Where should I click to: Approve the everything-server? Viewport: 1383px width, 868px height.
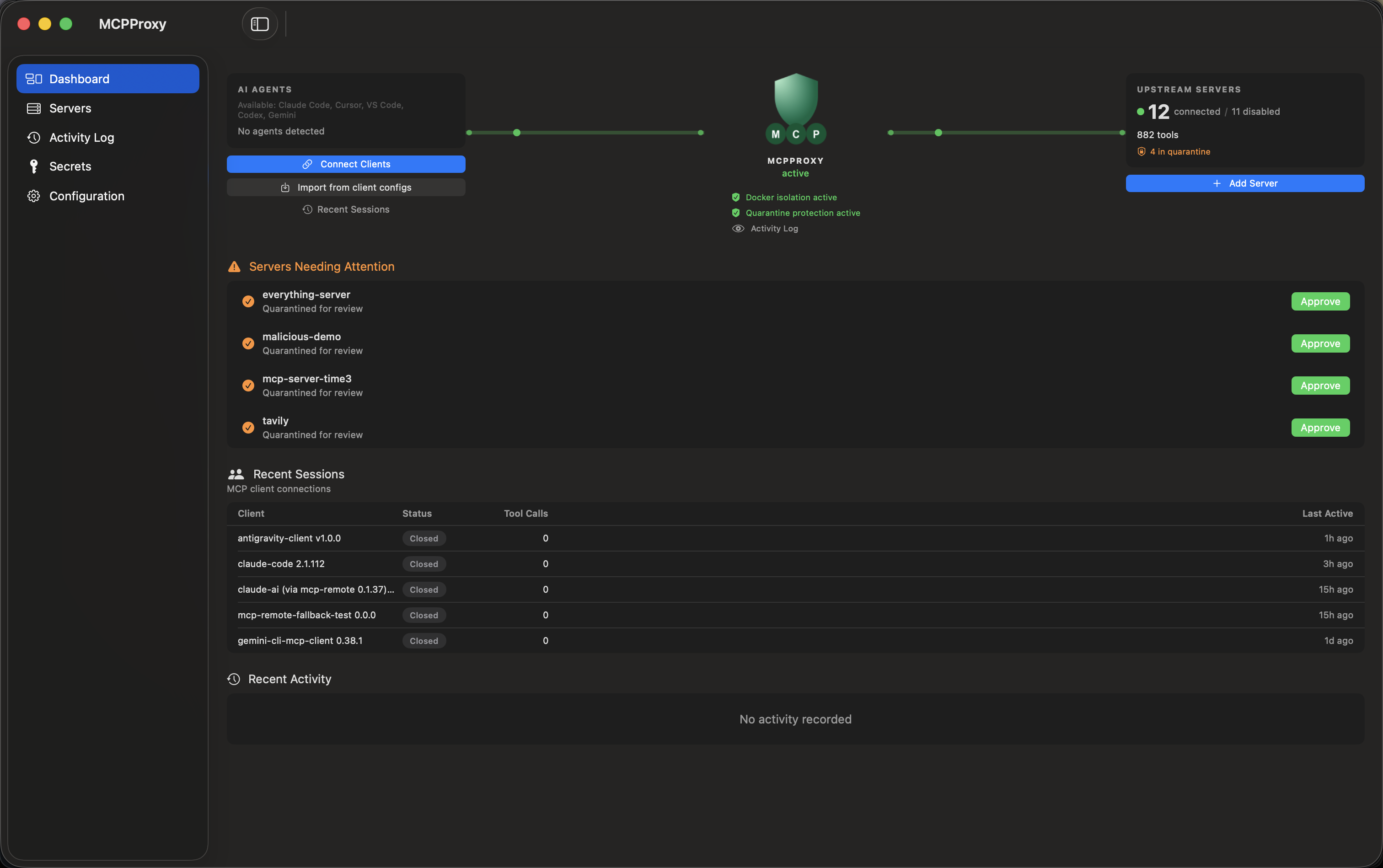click(1320, 301)
